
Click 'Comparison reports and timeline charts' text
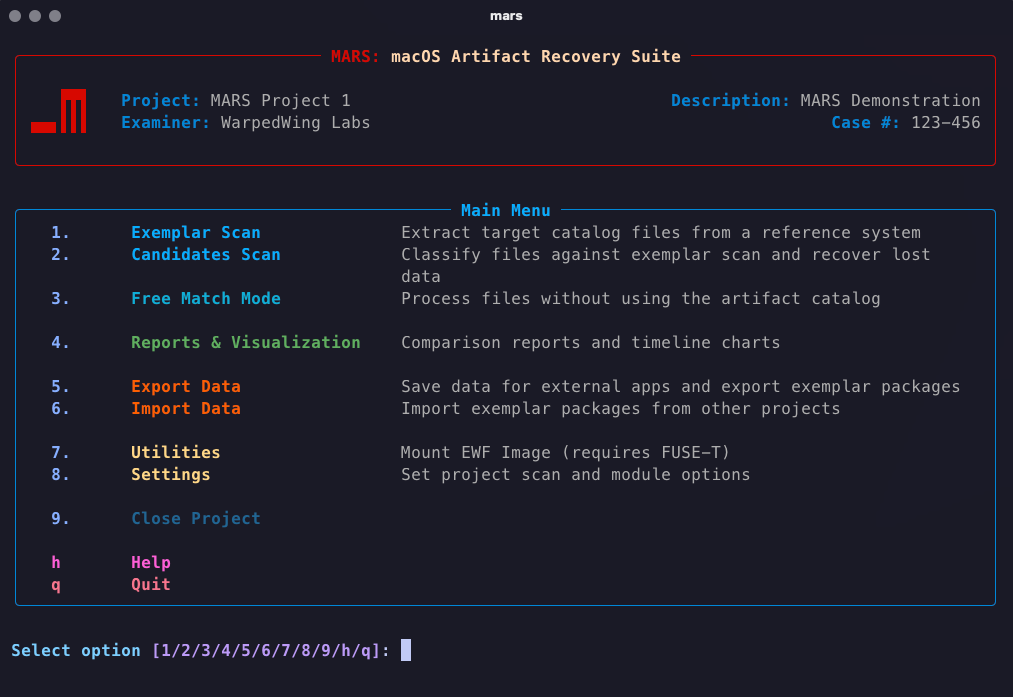590,342
